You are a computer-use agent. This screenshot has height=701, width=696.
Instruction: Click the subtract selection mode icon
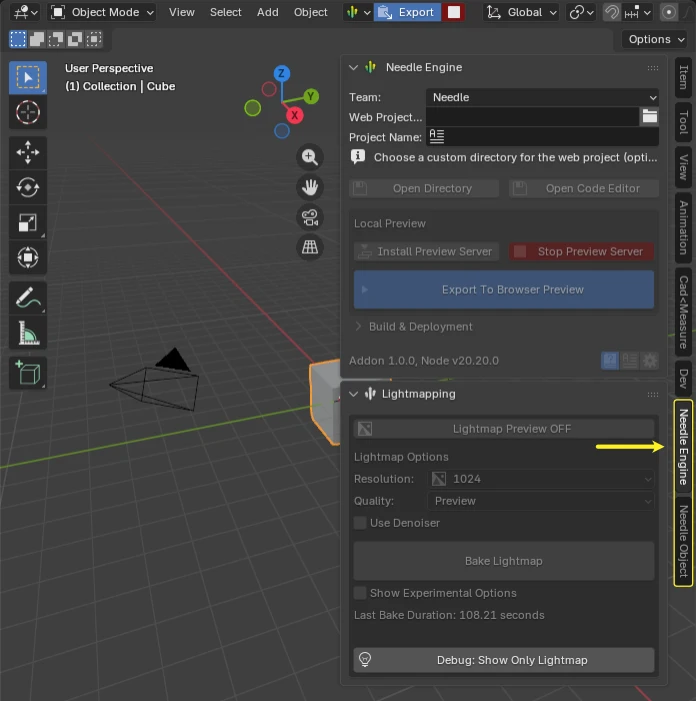coord(55,39)
